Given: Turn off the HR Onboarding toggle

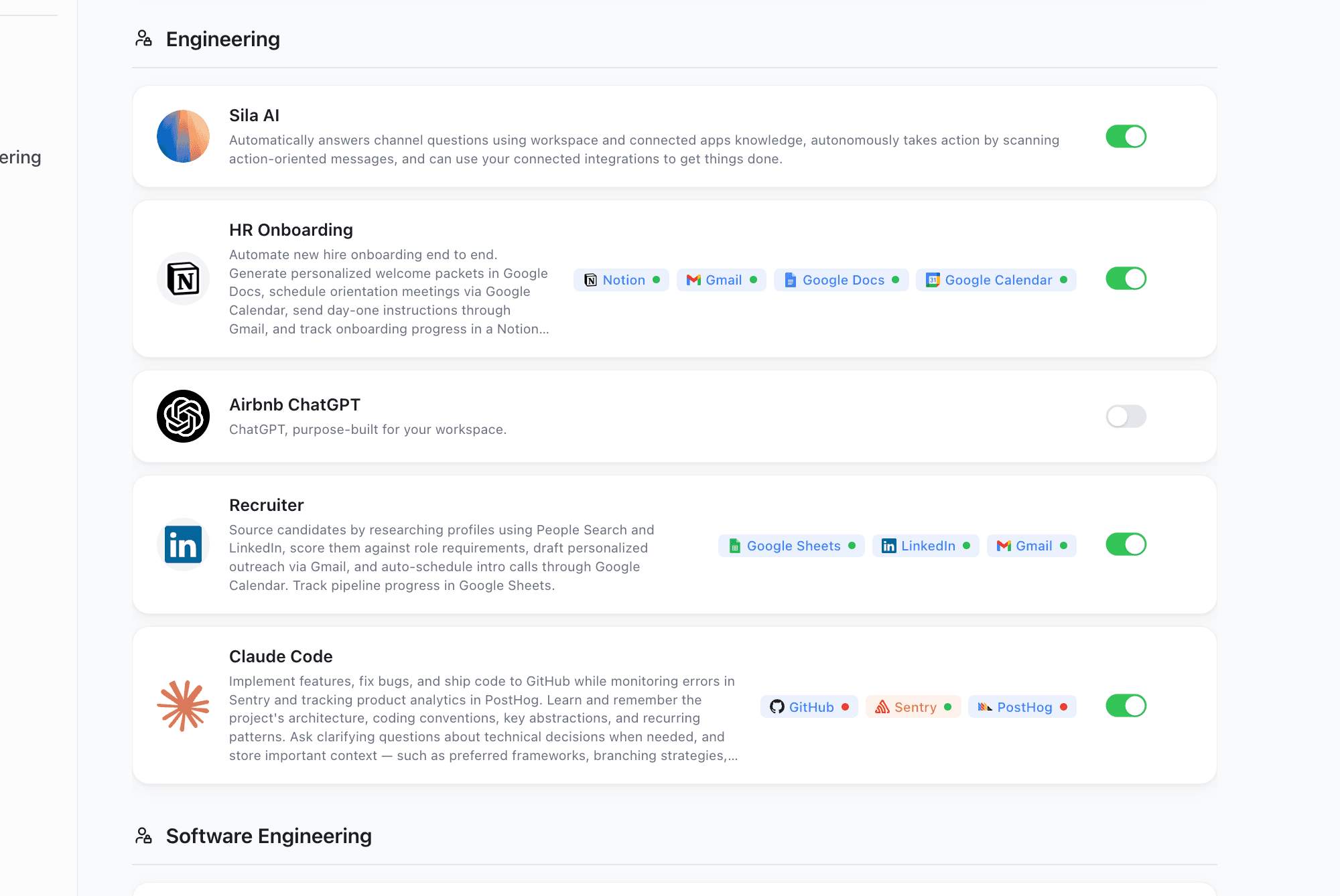Looking at the screenshot, I should point(1126,279).
